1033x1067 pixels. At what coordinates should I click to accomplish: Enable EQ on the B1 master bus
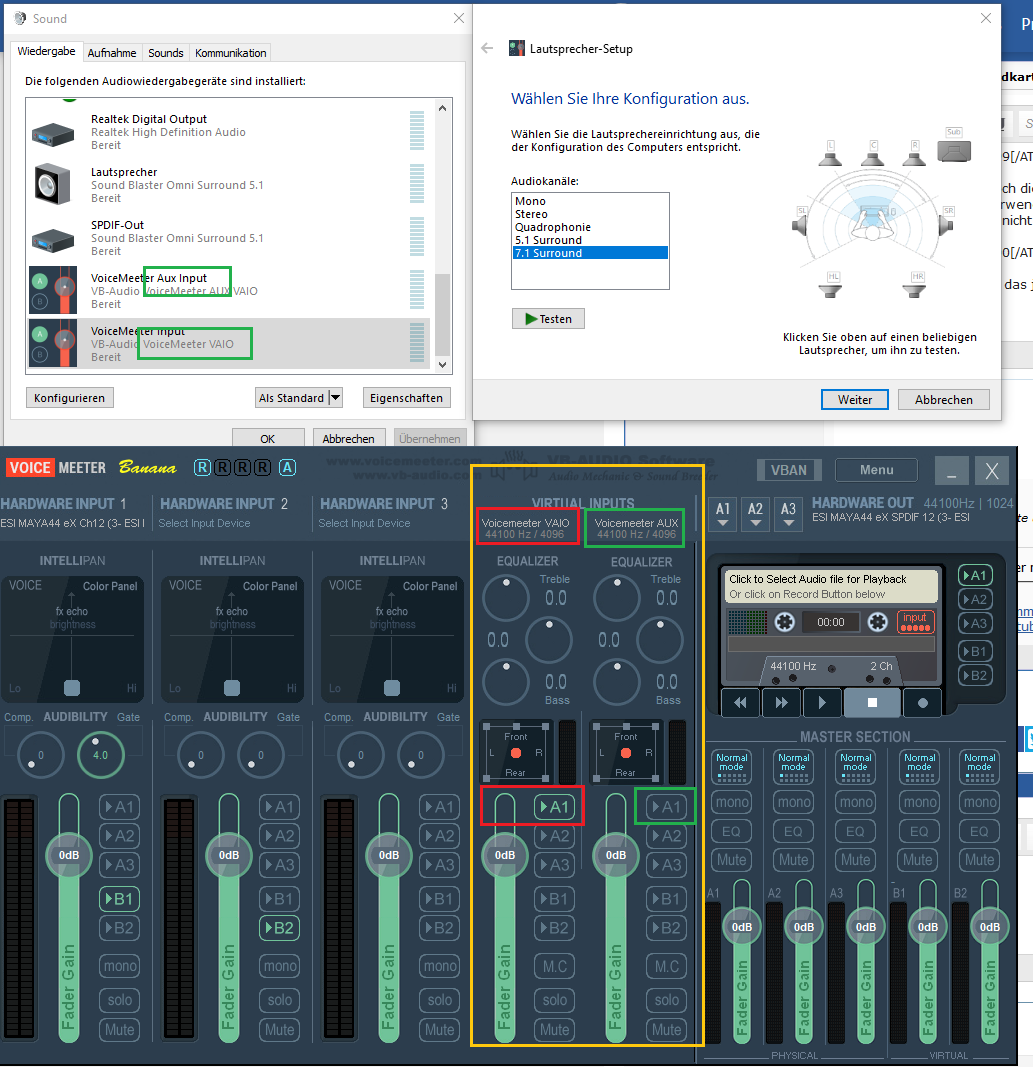[919, 832]
